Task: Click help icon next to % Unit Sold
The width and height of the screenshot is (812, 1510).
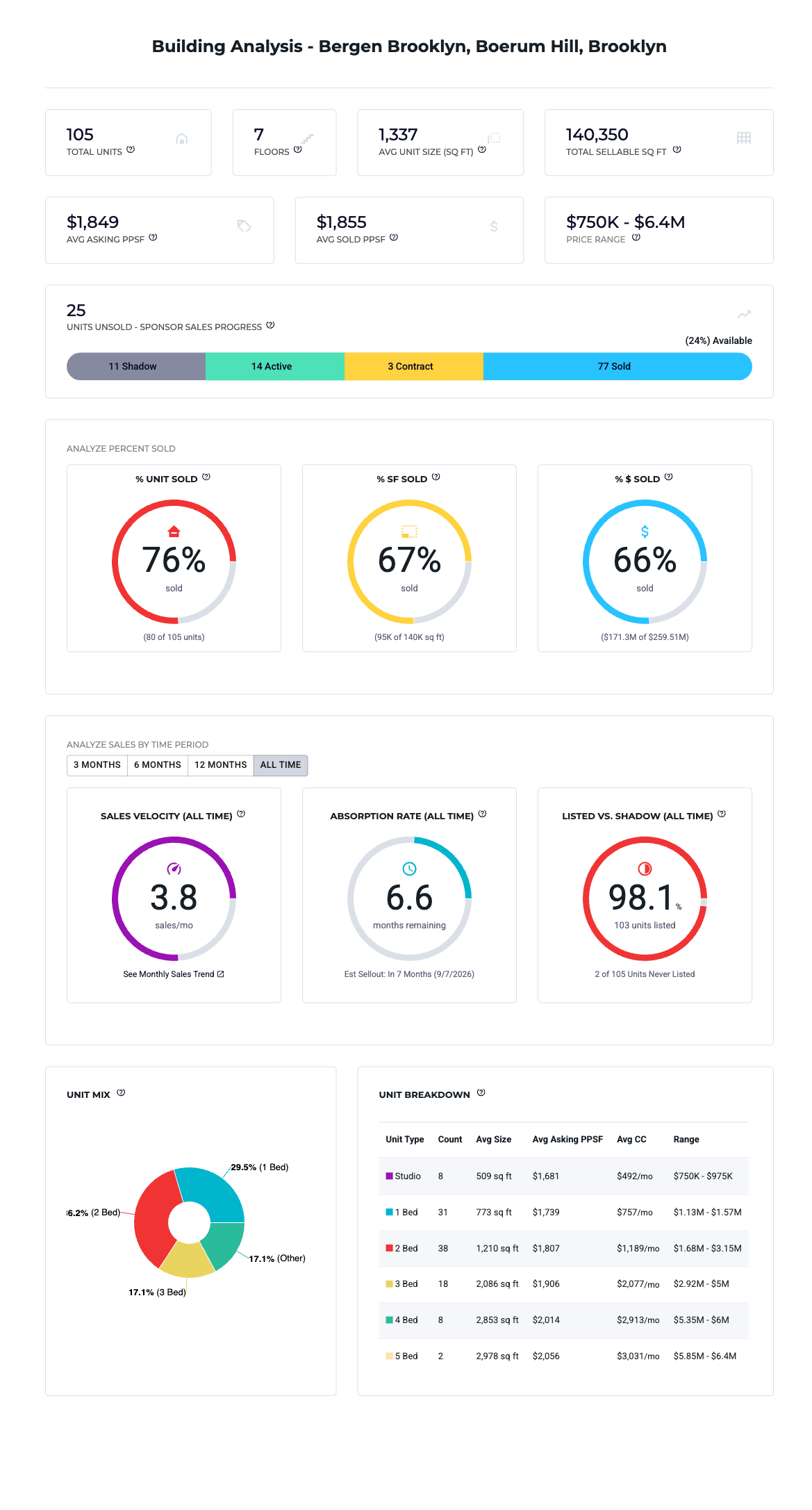Action: click(206, 477)
